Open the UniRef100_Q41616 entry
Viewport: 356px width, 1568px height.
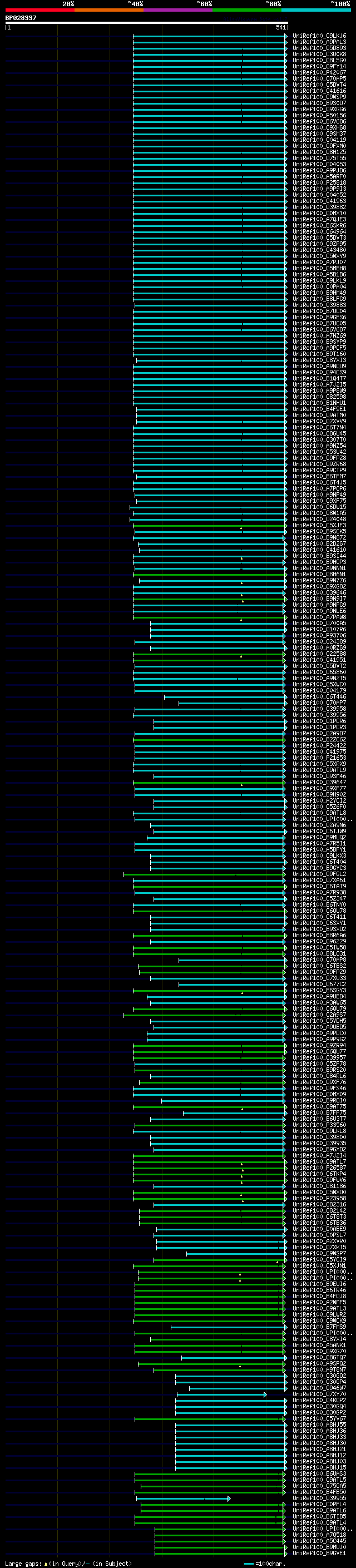click(x=319, y=91)
